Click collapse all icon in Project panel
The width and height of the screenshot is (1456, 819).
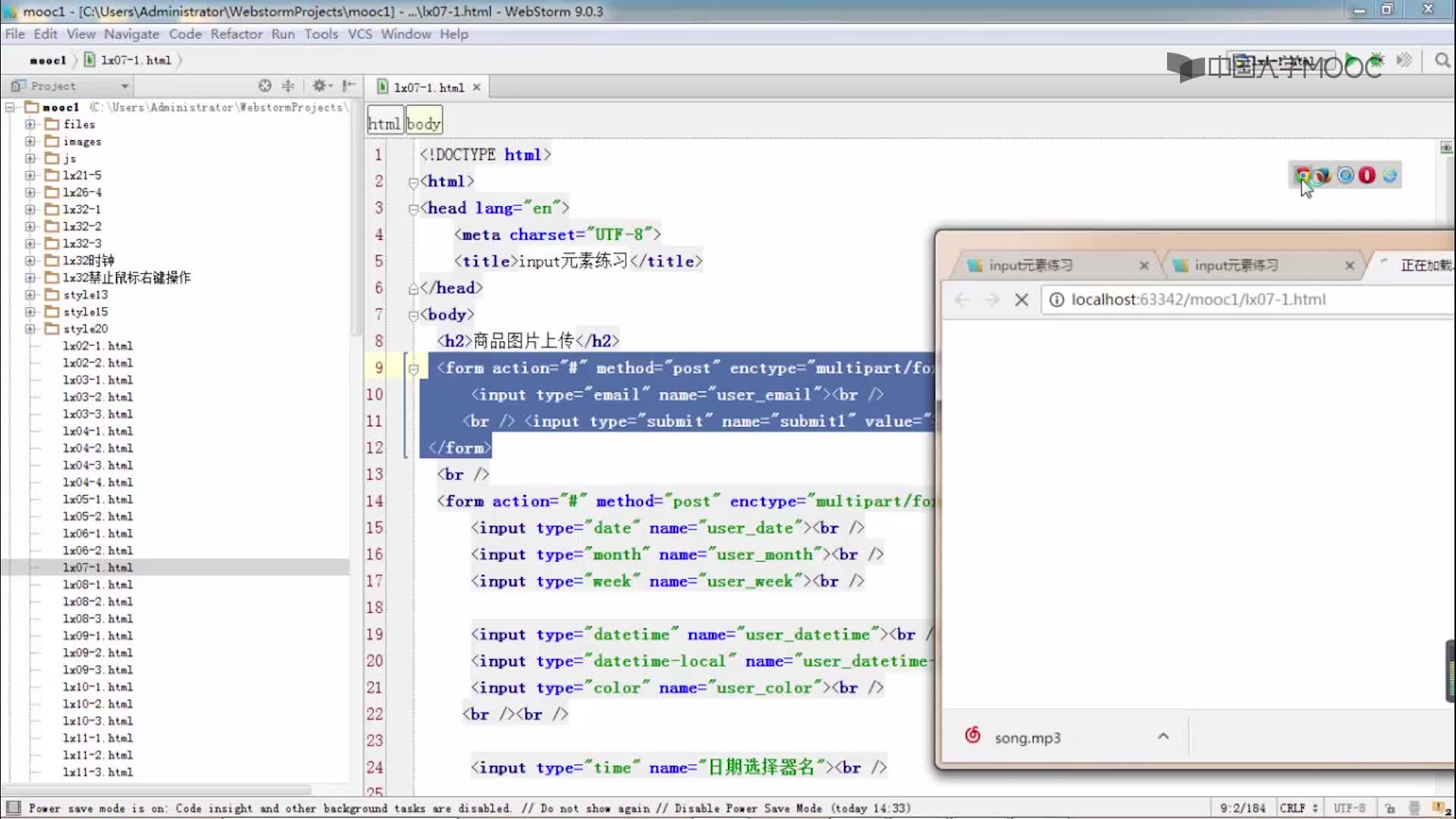click(x=288, y=86)
